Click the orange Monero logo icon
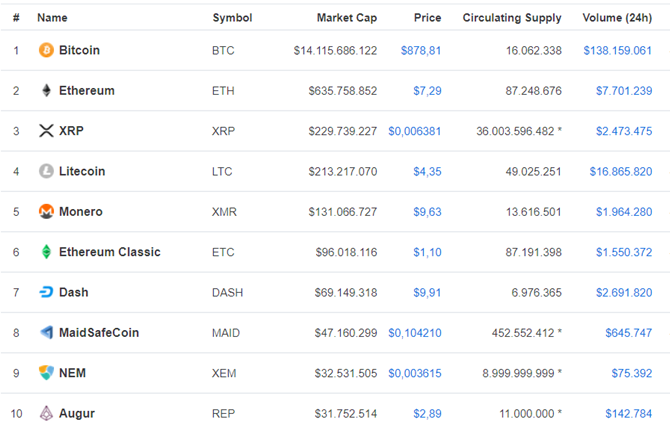Image resolution: width=670 pixels, height=432 pixels. pyautogui.click(x=46, y=212)
